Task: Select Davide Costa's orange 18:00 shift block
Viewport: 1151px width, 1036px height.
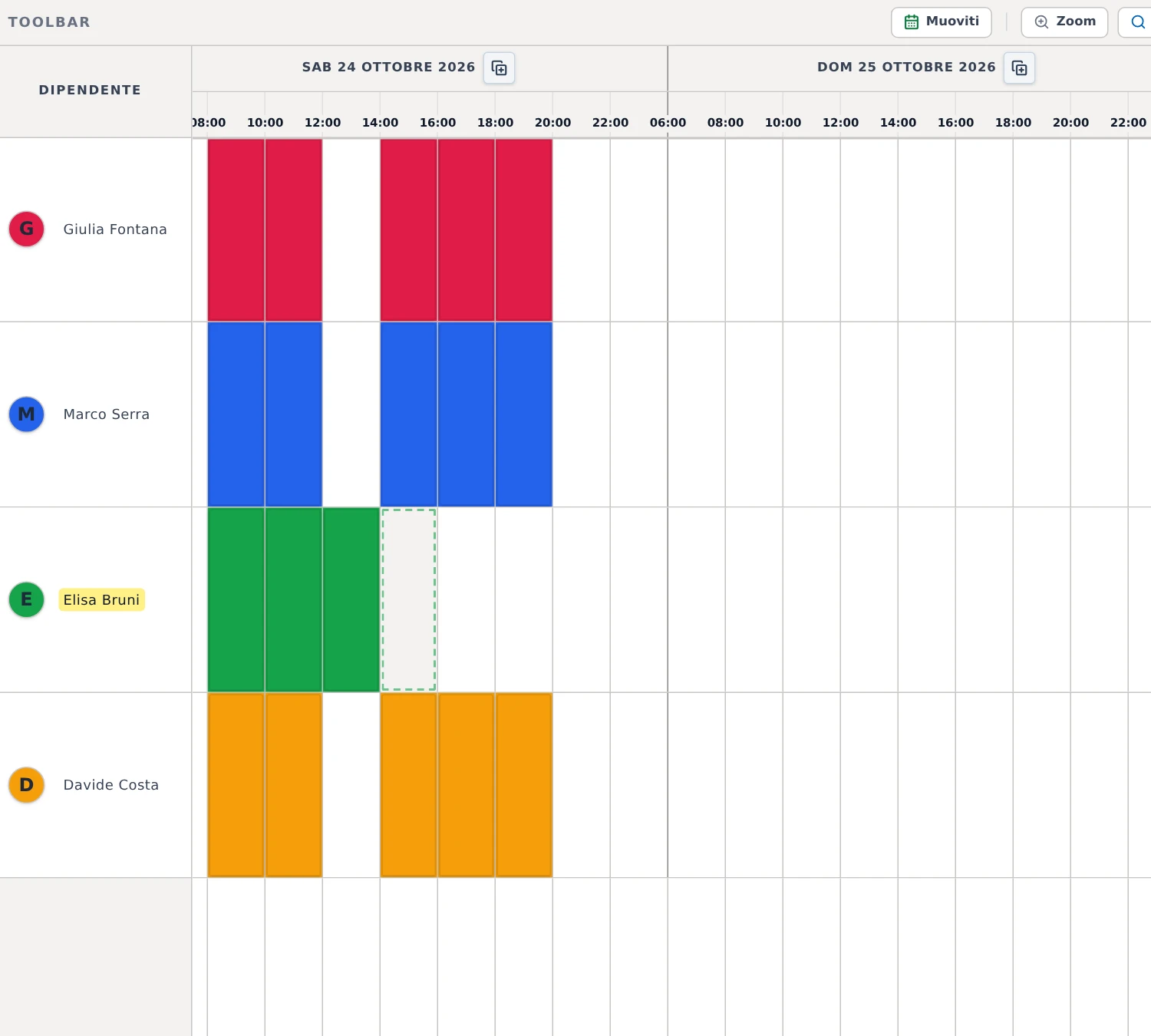Action: click(x=524, y=785)
